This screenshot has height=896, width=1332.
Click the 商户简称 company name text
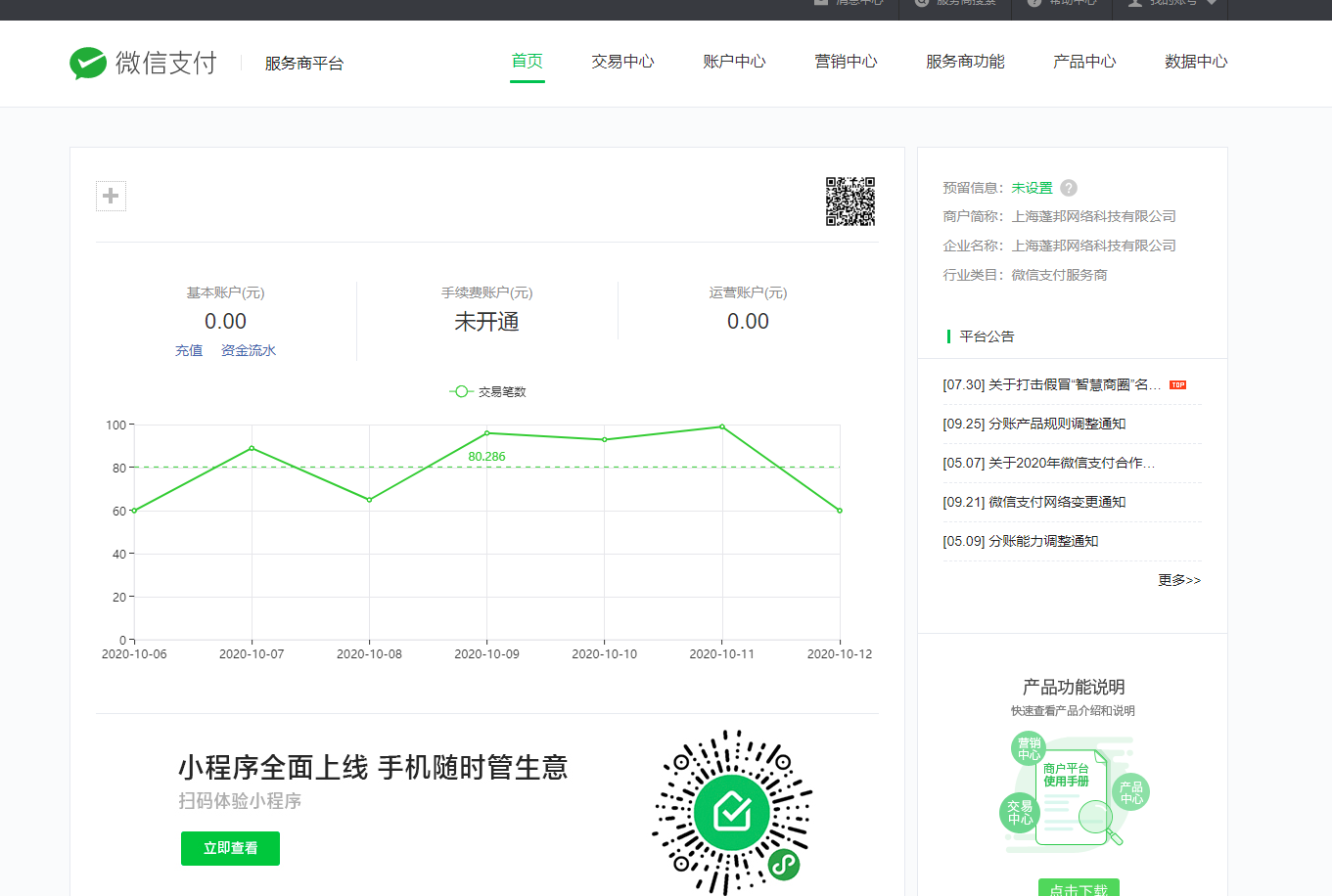point(1093,216)
